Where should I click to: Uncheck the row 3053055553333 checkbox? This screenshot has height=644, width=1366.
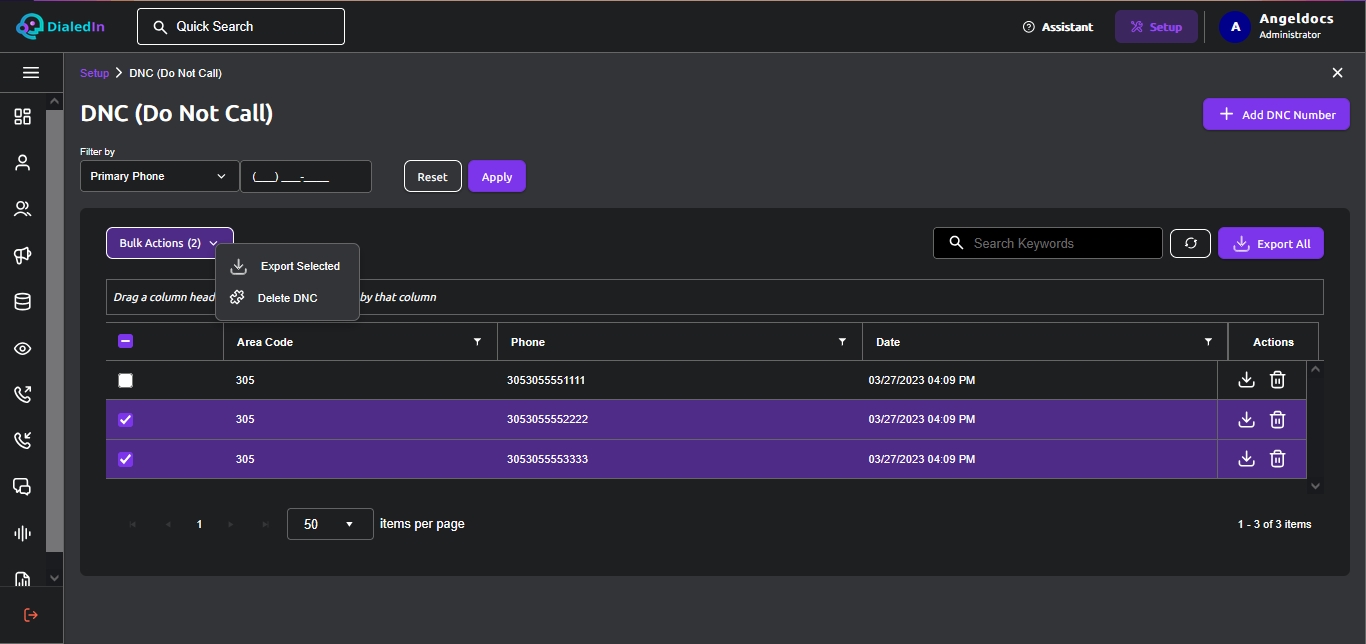click(125, 459)
